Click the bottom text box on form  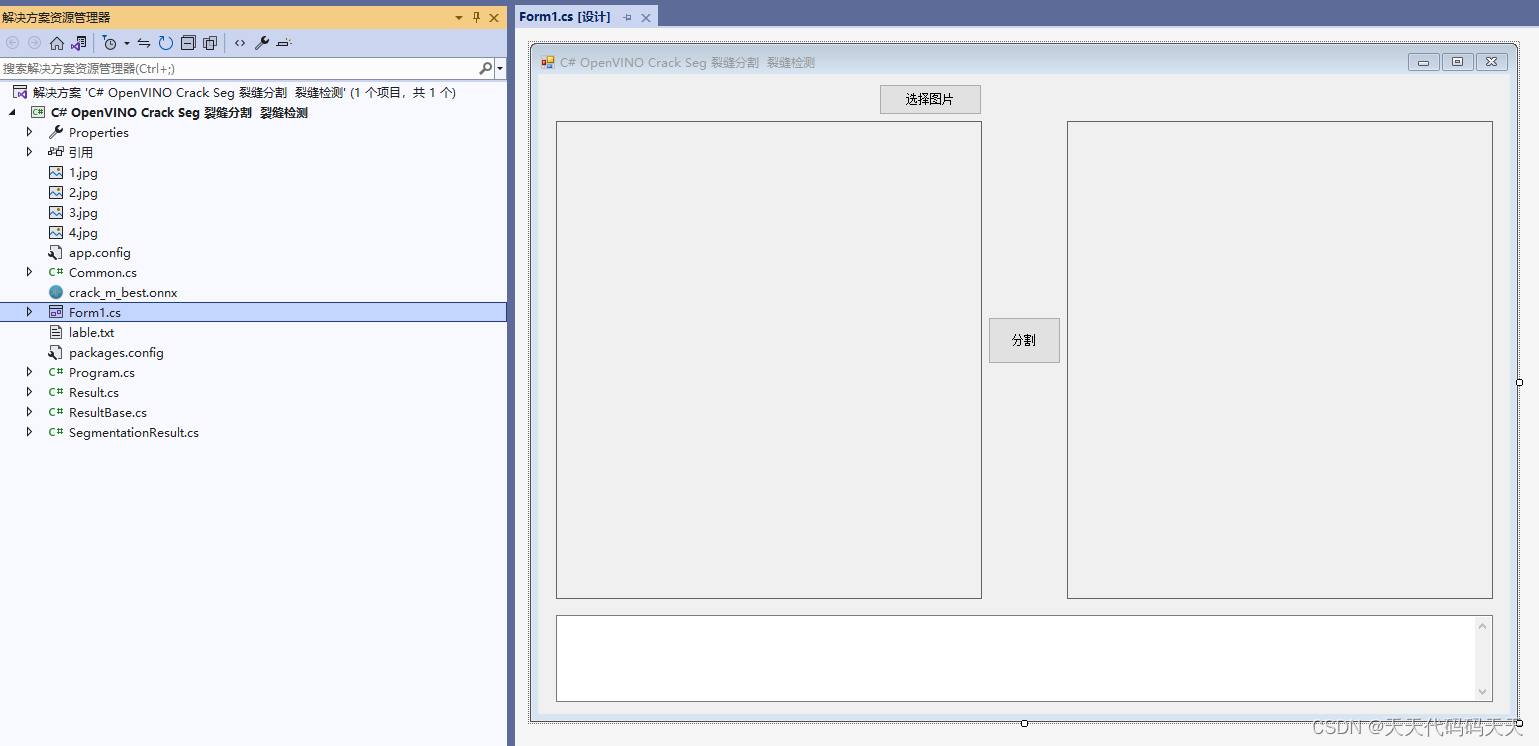[1024, 658]
